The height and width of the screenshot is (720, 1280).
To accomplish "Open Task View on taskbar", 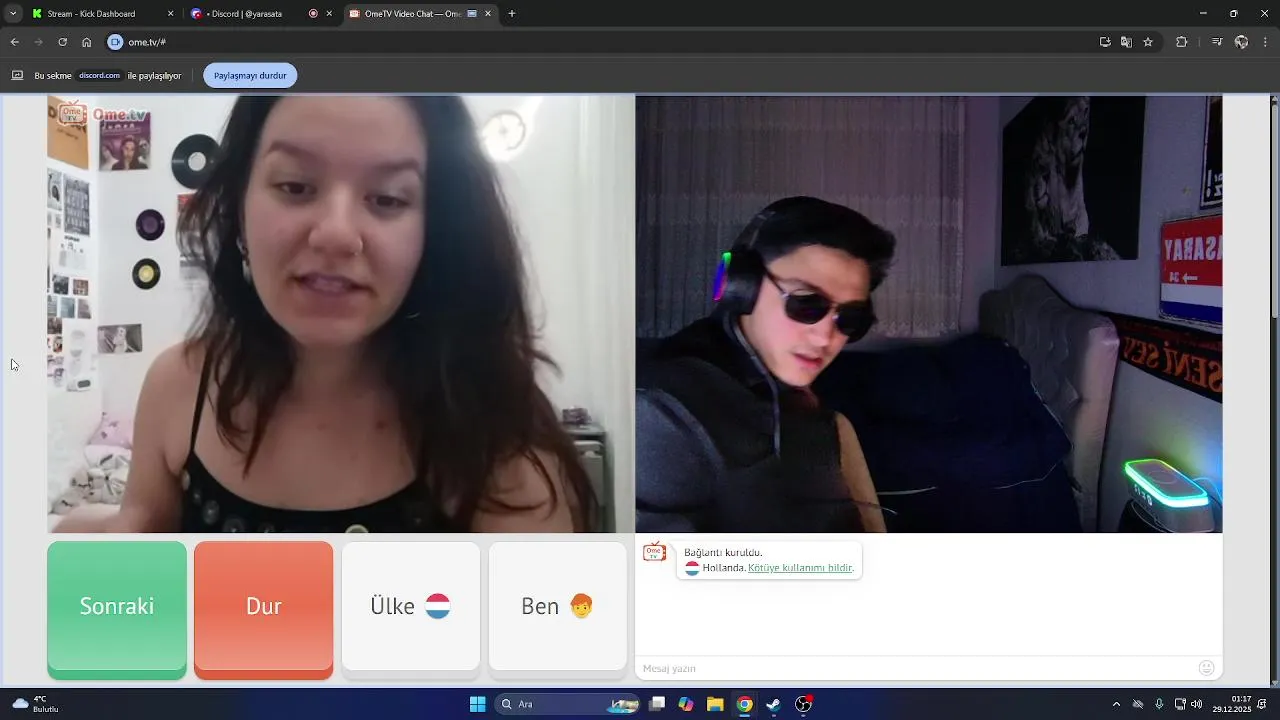I will tap(657, 704).
